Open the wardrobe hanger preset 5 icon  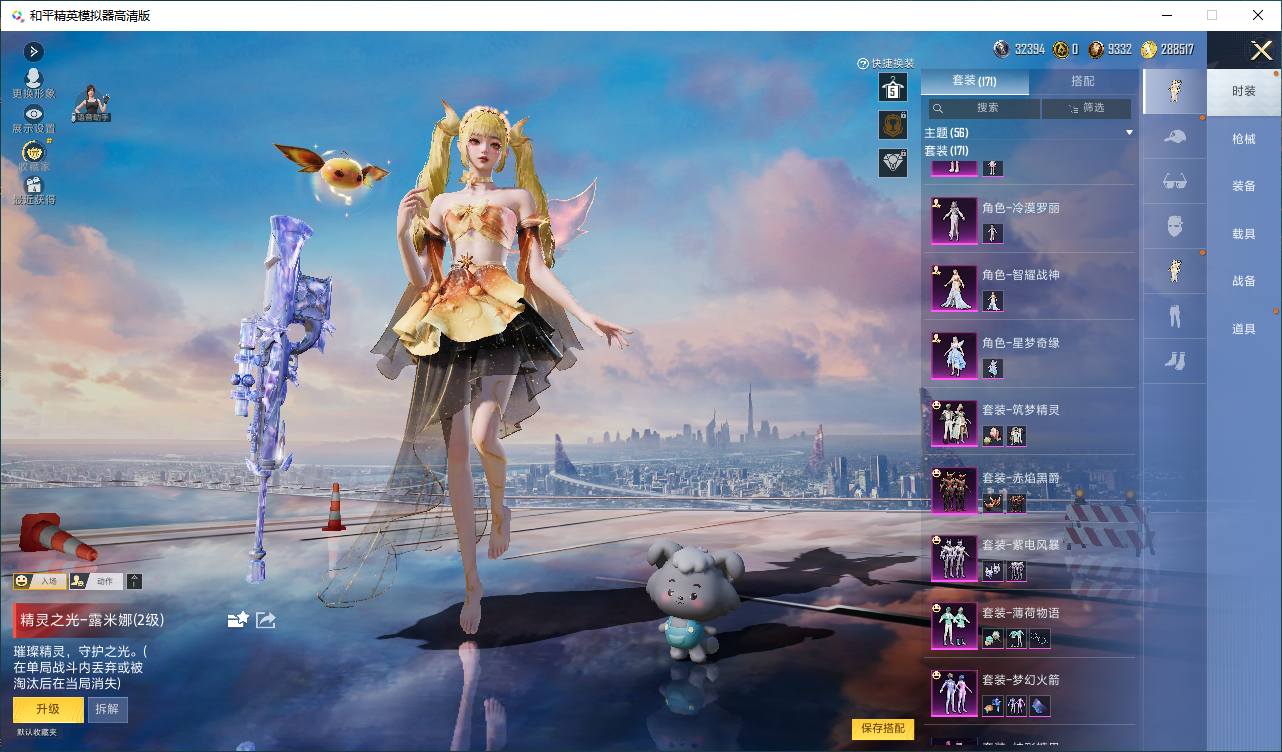(x=893, y=87)
